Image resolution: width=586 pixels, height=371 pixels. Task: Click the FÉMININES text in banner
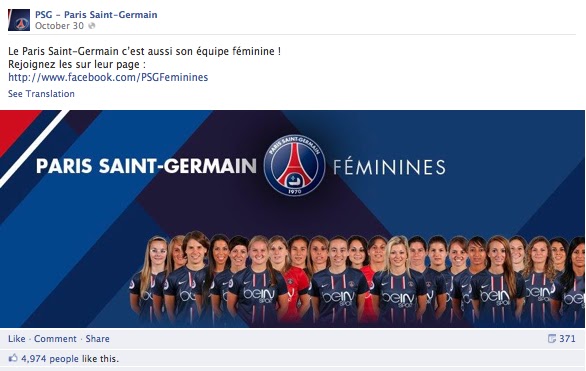(x=389, y=167)
